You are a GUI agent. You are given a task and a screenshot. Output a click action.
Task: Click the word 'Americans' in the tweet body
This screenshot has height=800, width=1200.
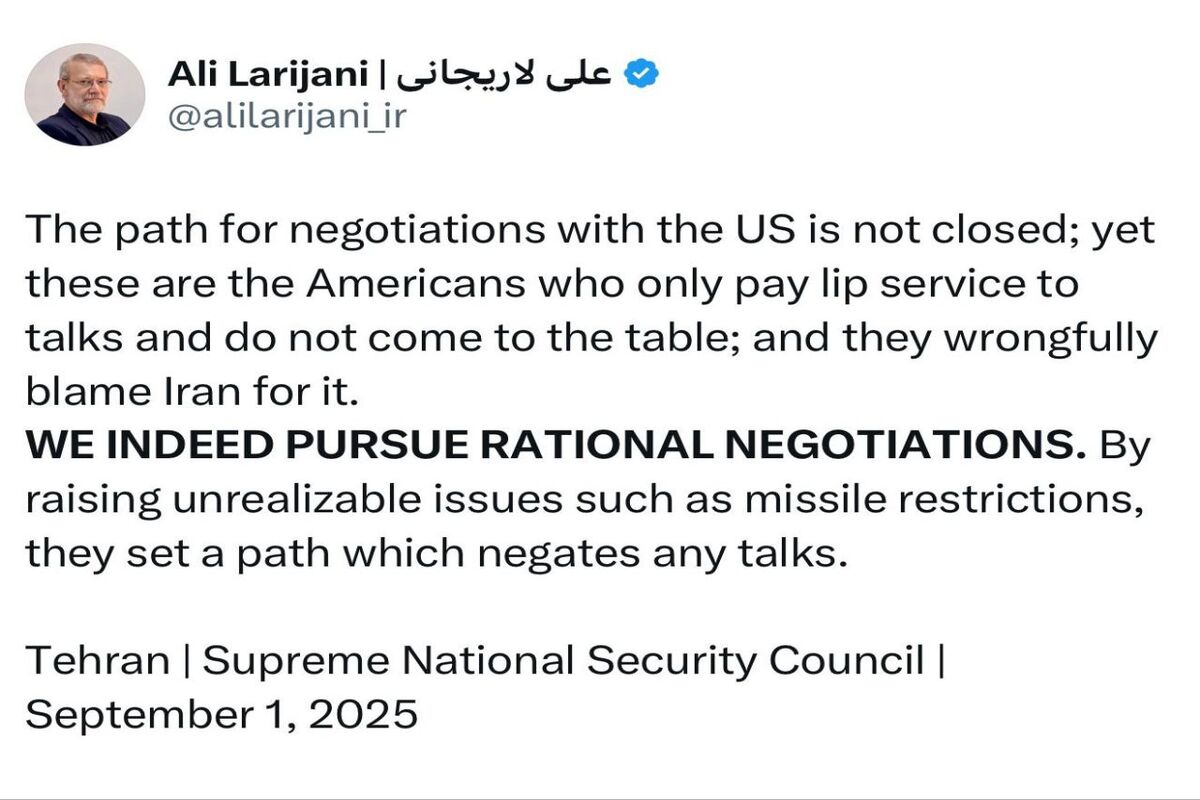click(417, 284)
